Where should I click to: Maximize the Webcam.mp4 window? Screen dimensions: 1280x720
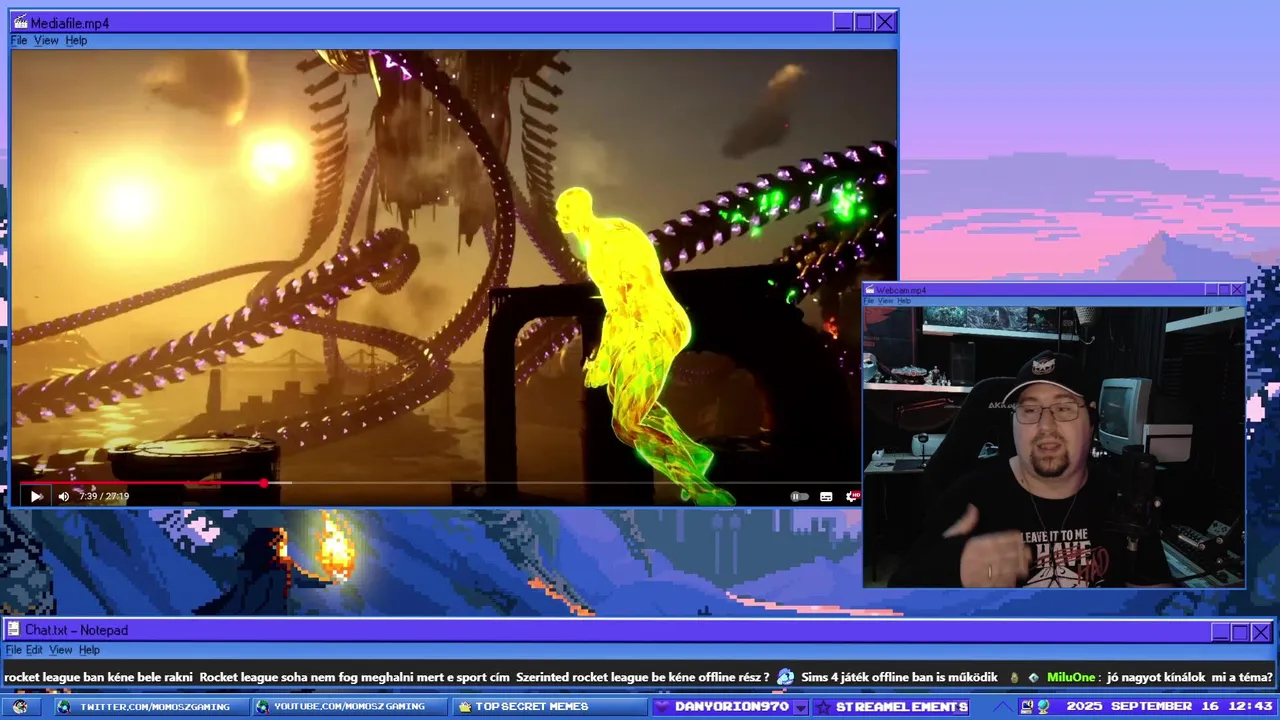pos(1224,290)
